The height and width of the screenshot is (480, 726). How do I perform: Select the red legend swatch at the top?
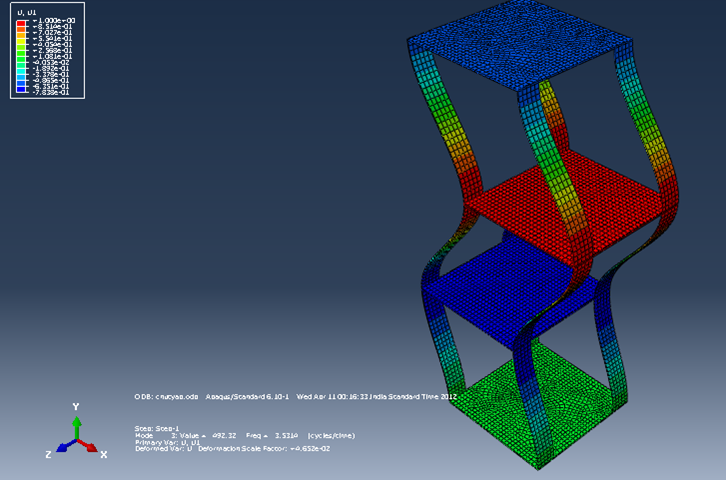[x=21, y=24]
